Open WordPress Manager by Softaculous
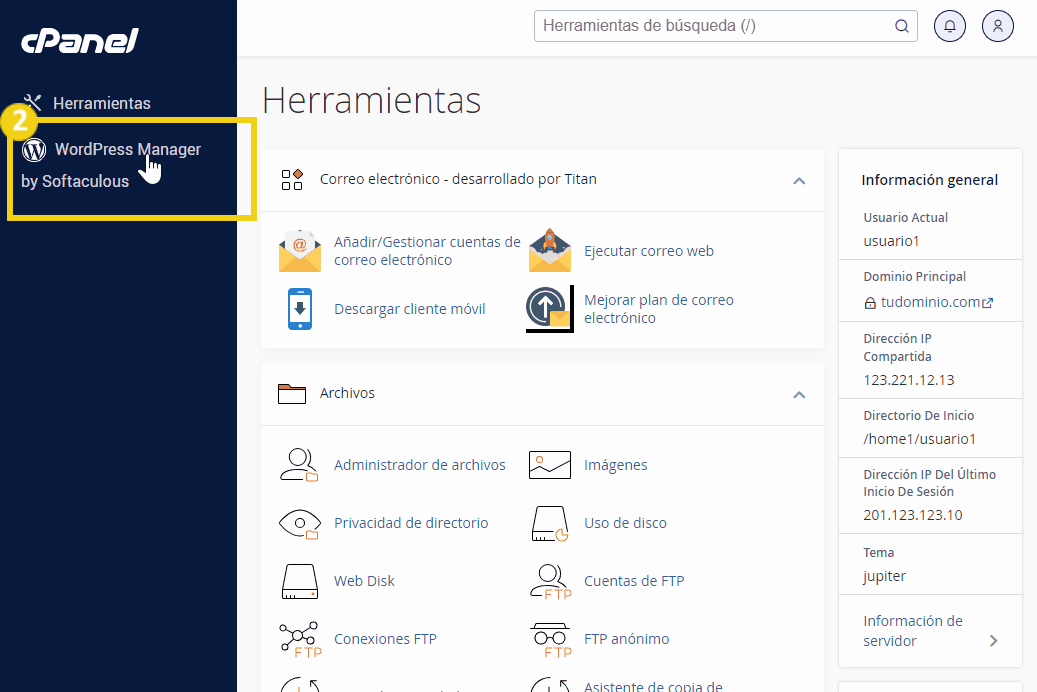Image resolution: width=1037 pixels, height=692 pixels. (x=111, y=165)
